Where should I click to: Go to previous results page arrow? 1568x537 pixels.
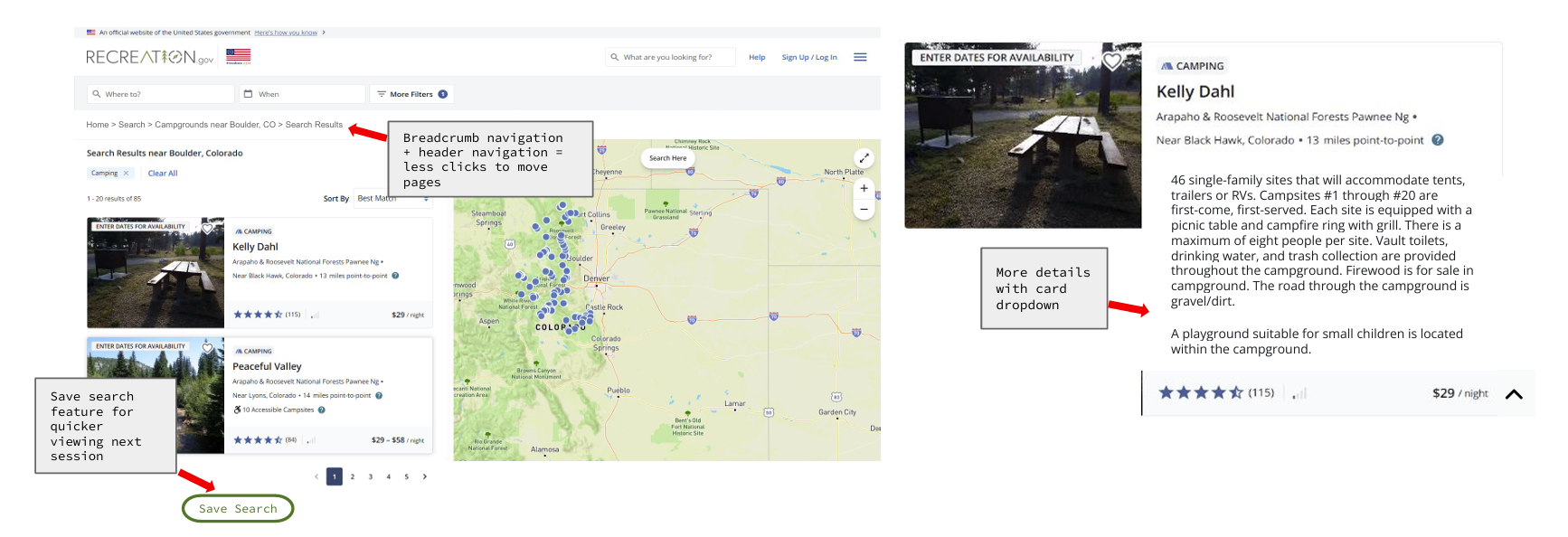316,476
